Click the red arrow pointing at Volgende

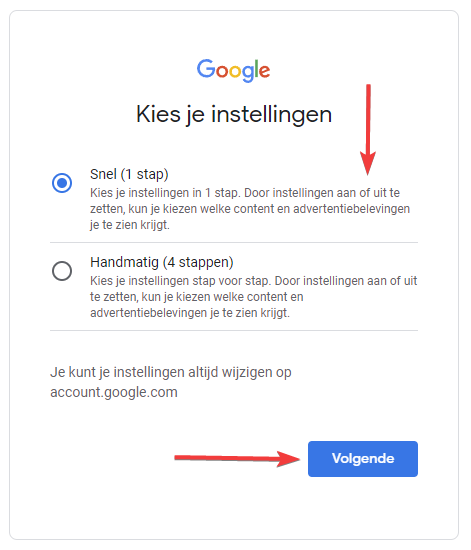[237, 459]
